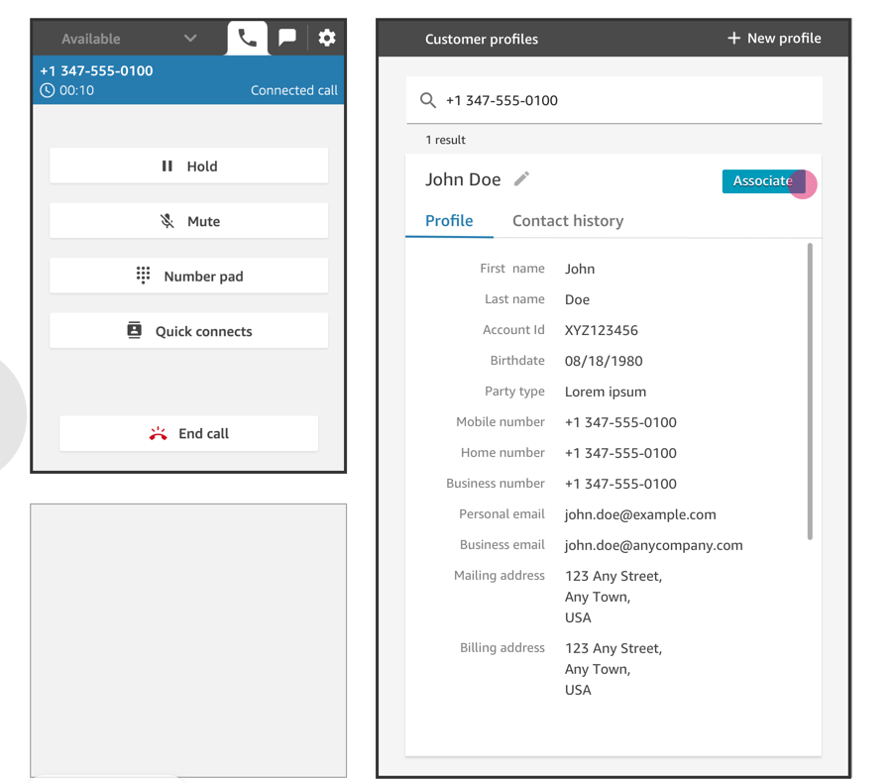Mute the microphone

[x=189, y=221]
